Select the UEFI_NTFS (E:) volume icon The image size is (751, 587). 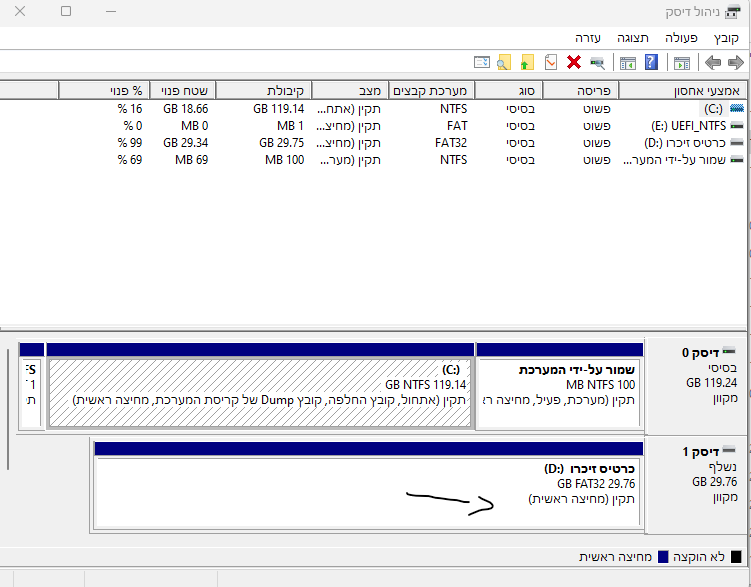coord(737,126)
